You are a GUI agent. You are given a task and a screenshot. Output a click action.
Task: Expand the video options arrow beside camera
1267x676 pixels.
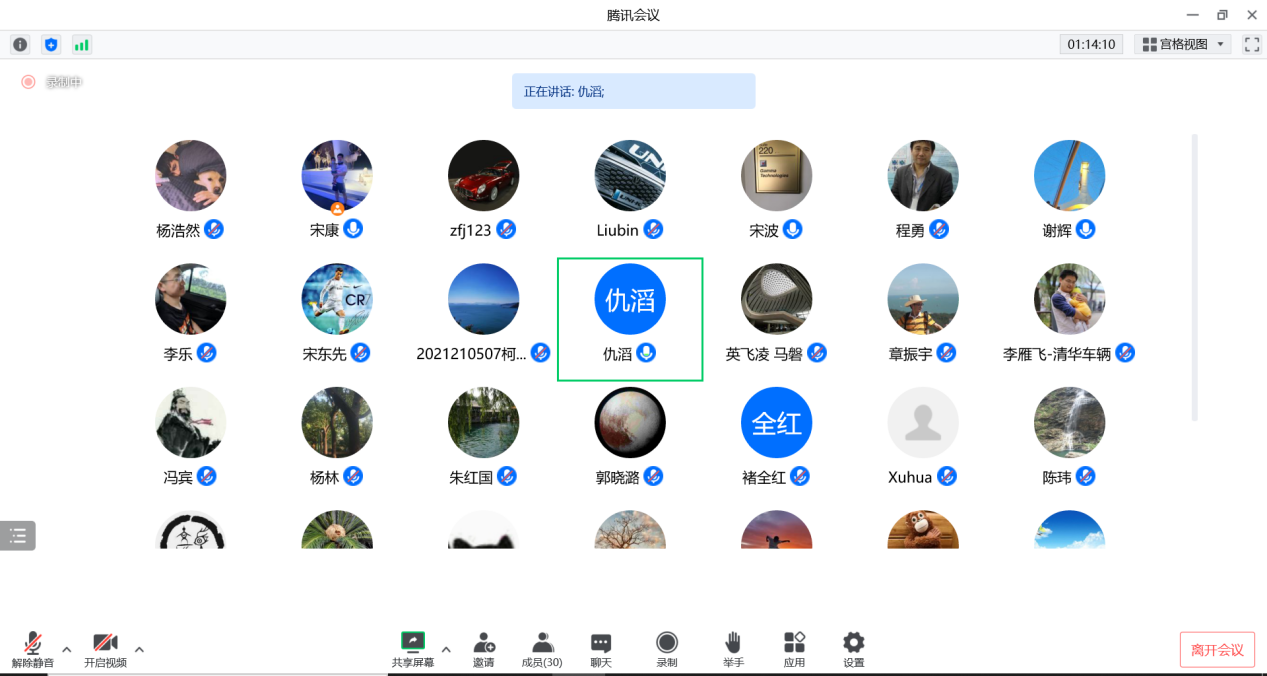coord(139,649)
